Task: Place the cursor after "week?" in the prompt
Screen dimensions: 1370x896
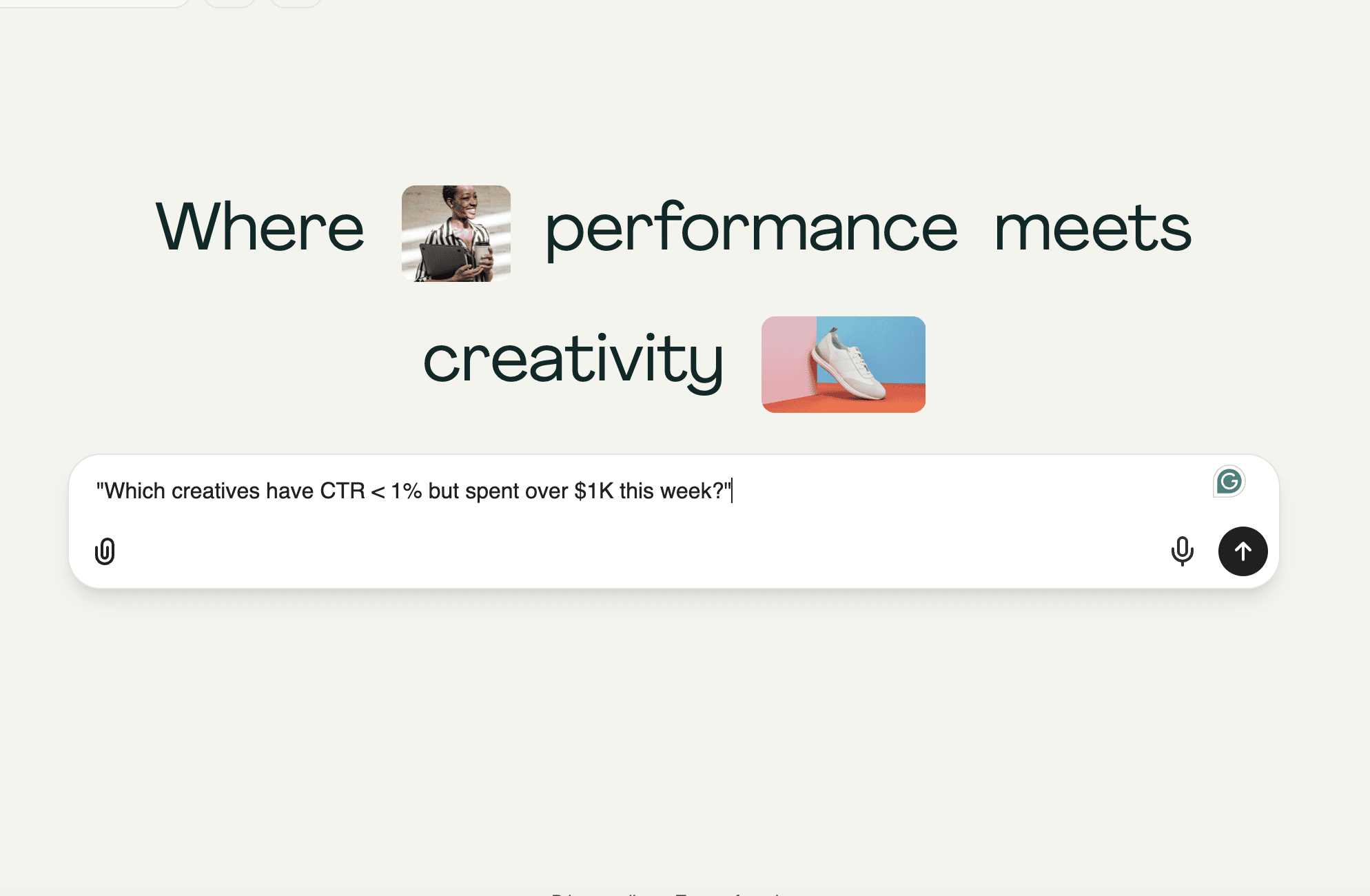Action: pyautogui.click(x=731, y=491)
